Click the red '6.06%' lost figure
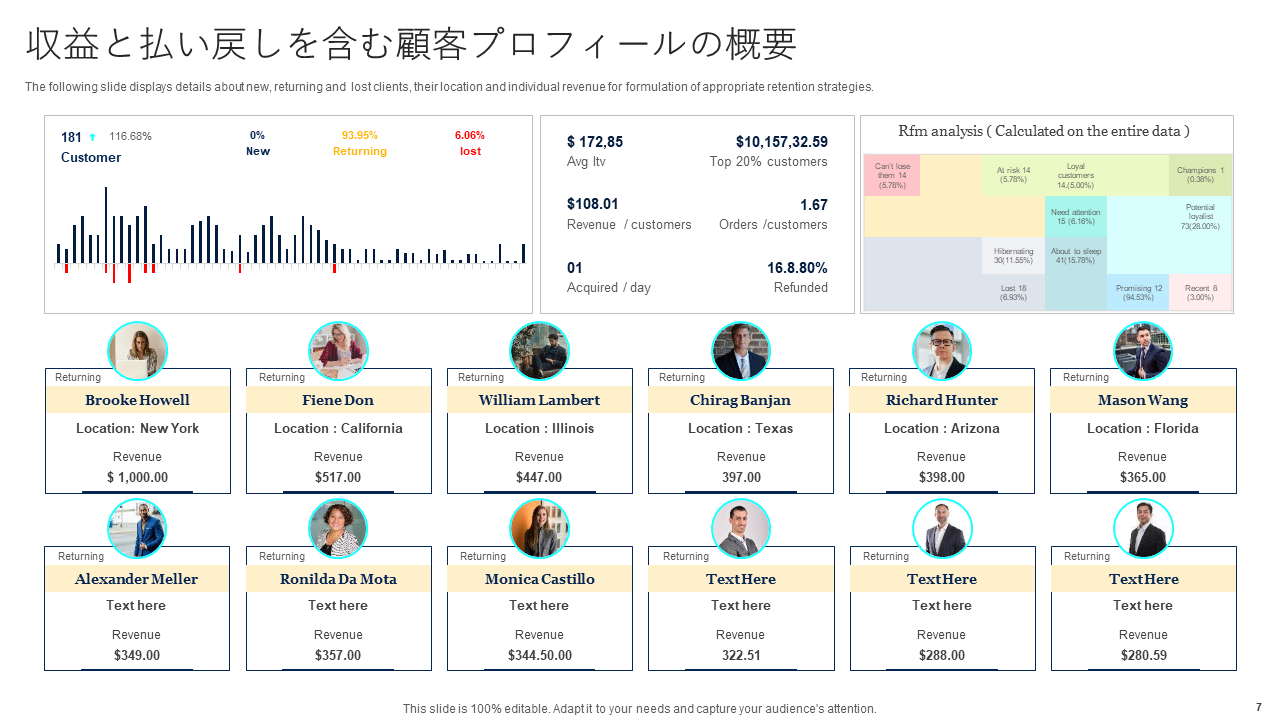This screenshot has height=720, width=1280. pos(470,136)
